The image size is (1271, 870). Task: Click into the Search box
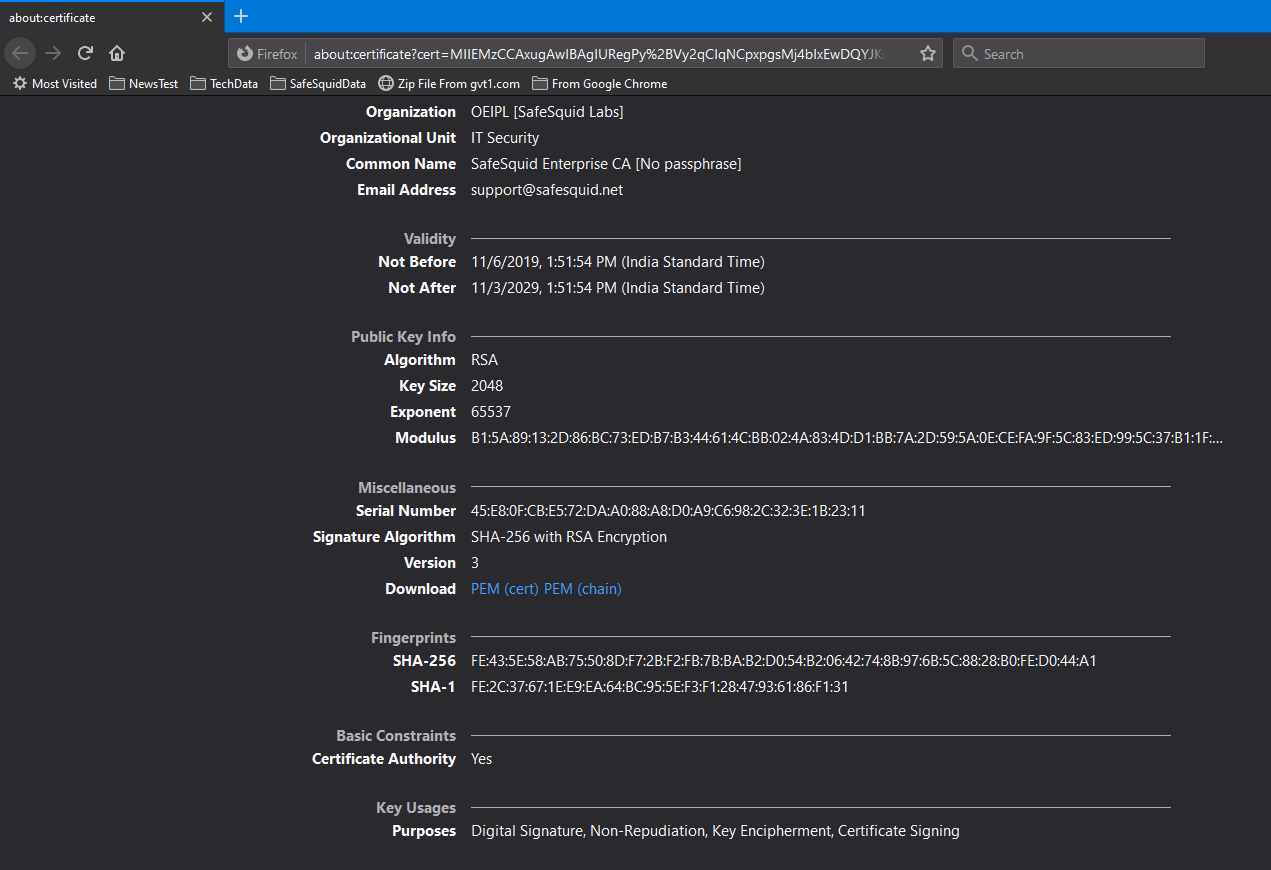[x=1079, y=54]
